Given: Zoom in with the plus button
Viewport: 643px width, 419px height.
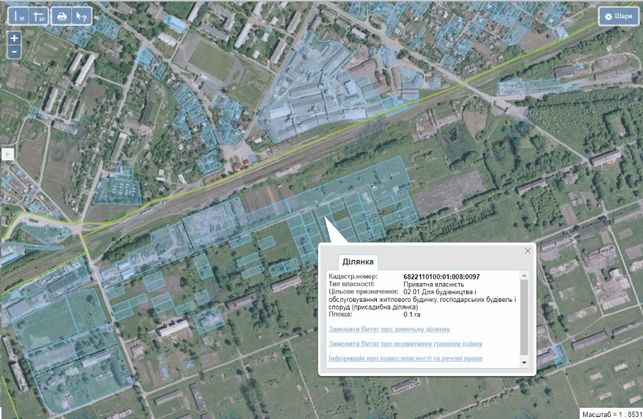Looking at the screenshot, I should (14, 38).
